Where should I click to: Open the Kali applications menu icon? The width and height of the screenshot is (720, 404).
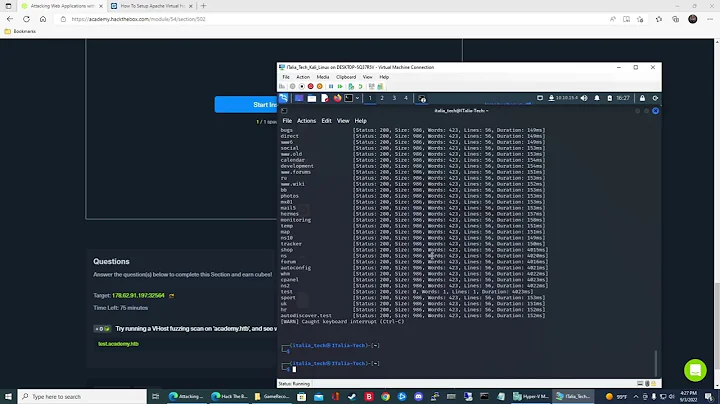284,98
